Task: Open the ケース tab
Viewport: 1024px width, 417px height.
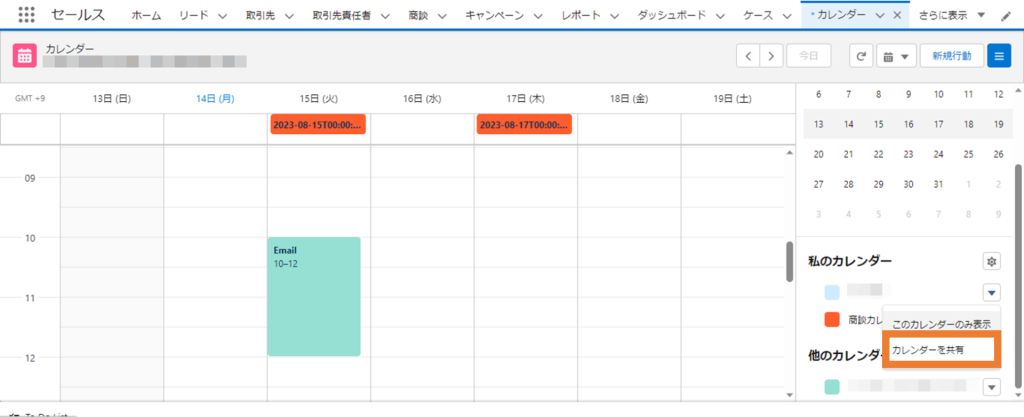Action: [758, 16]
